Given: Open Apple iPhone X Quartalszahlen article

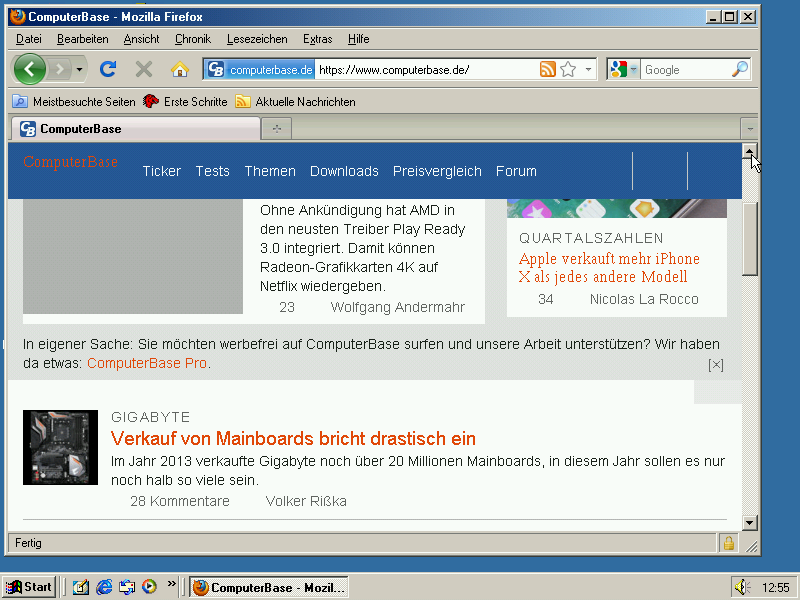Looking at the screenshot, I should [609, 267].
